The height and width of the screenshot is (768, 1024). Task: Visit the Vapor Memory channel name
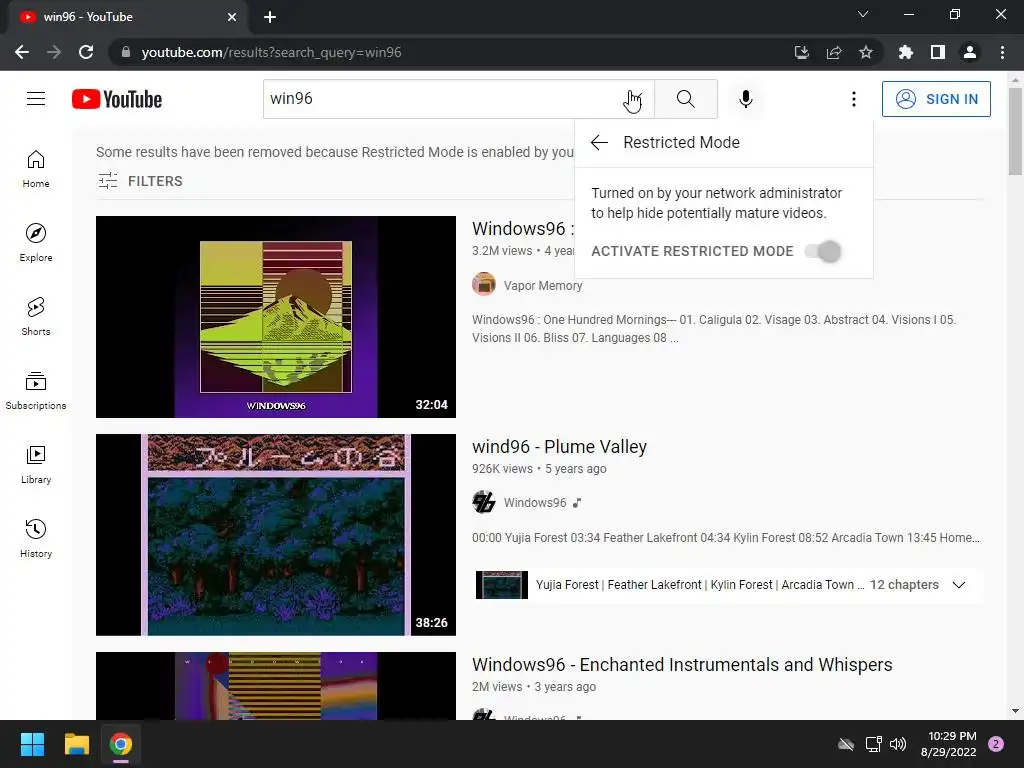click(543, 285)
